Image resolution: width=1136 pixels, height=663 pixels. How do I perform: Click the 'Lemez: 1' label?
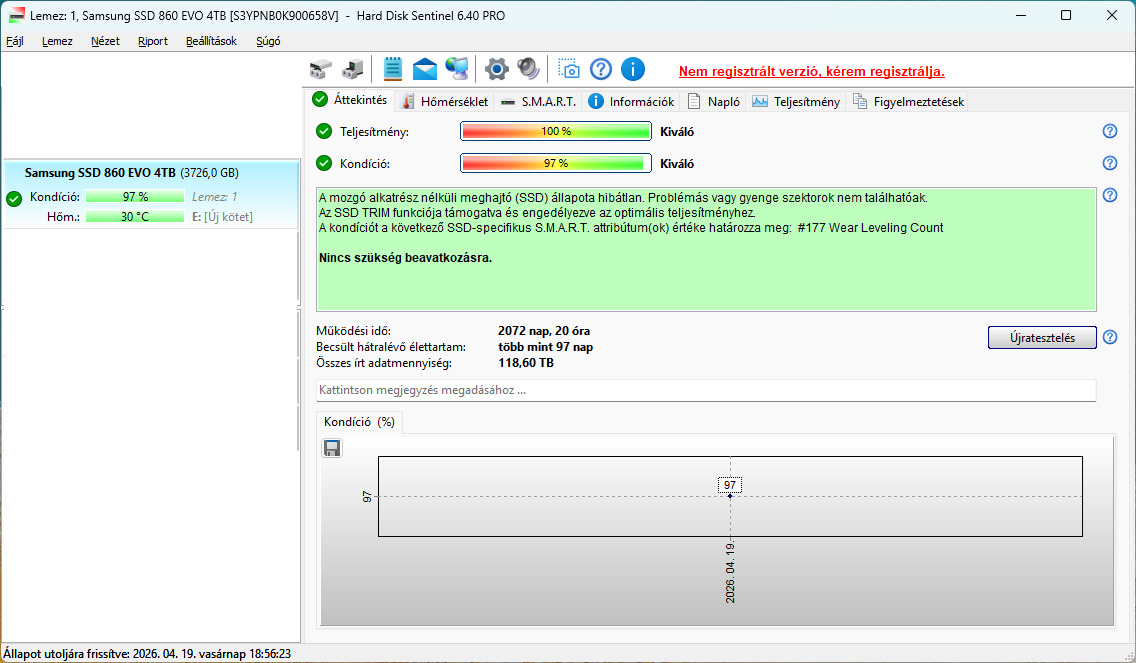tap(214, 196)
